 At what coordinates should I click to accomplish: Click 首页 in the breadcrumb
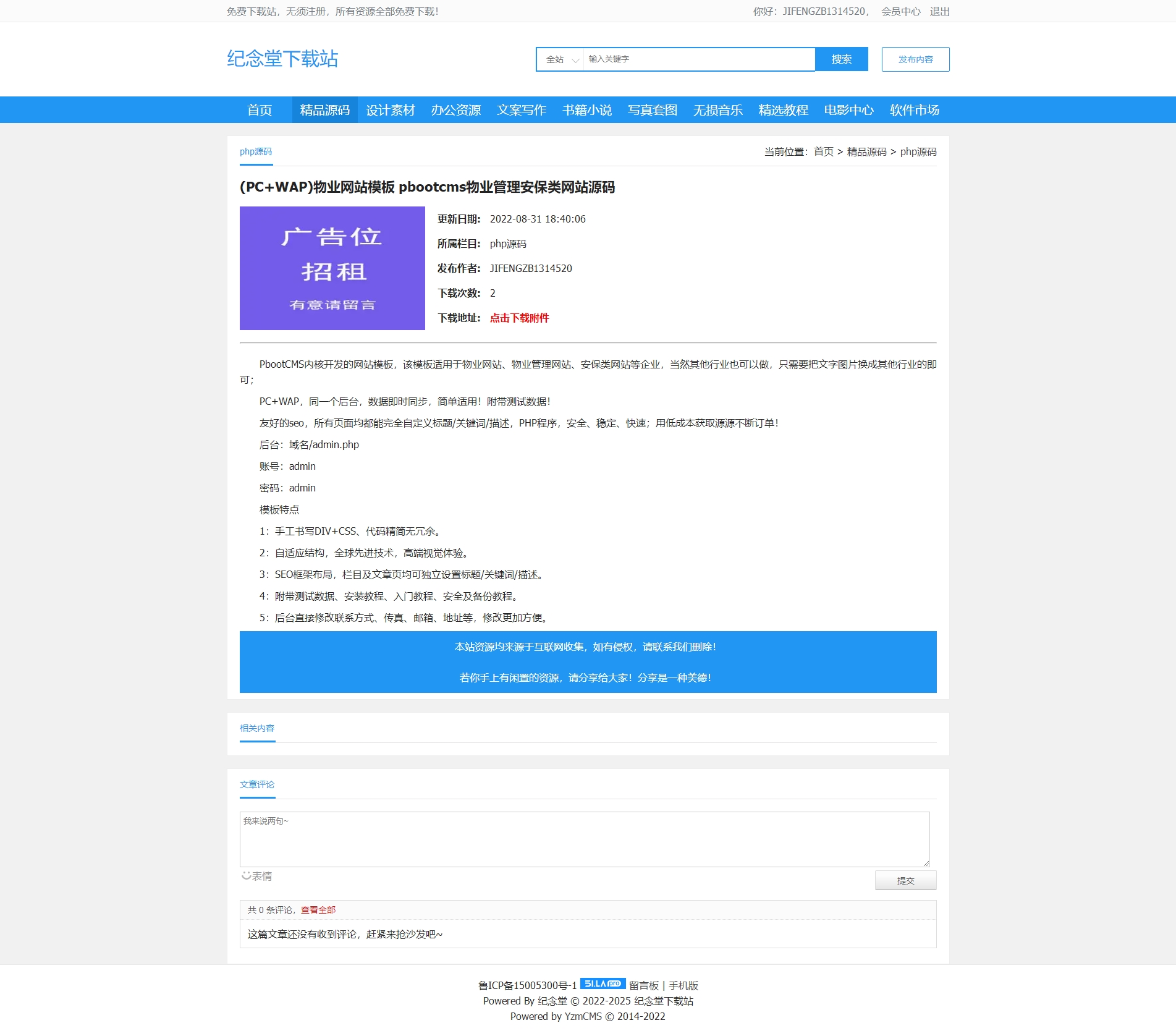pyautogui.click(x=823, y=151)
